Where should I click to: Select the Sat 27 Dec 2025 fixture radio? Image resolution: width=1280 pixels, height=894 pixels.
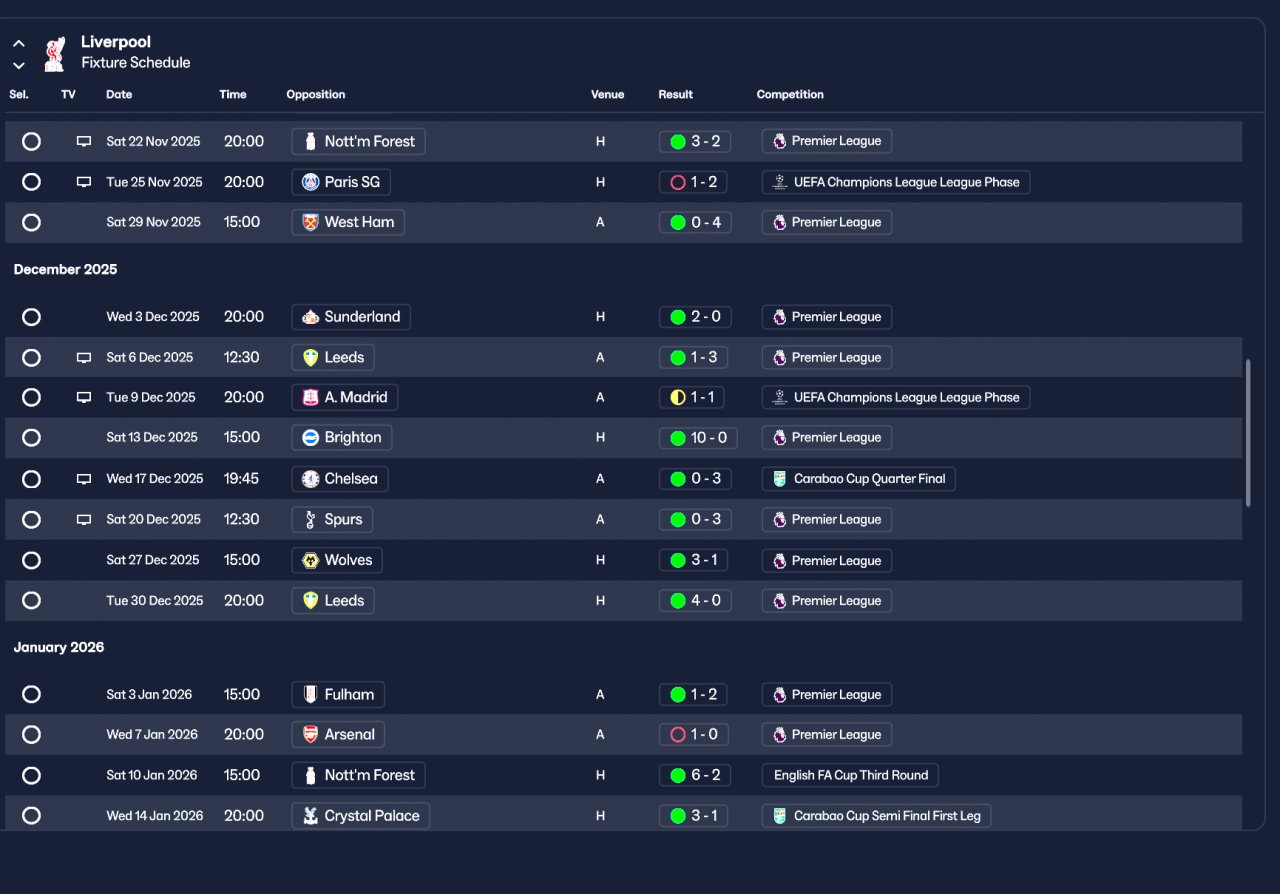coord(31,560)
